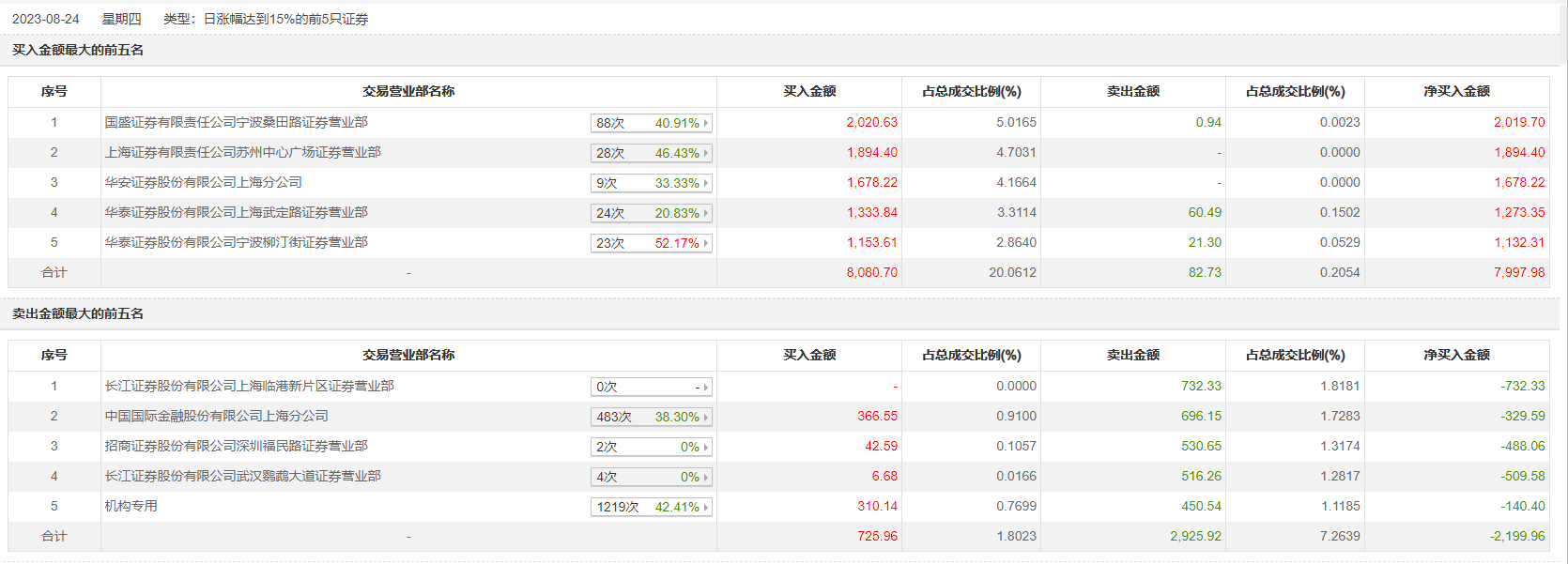Click 长江证券上海临港新片区证券营业部 link
This screenshot has height=564, width=1568.
point(249,386)
